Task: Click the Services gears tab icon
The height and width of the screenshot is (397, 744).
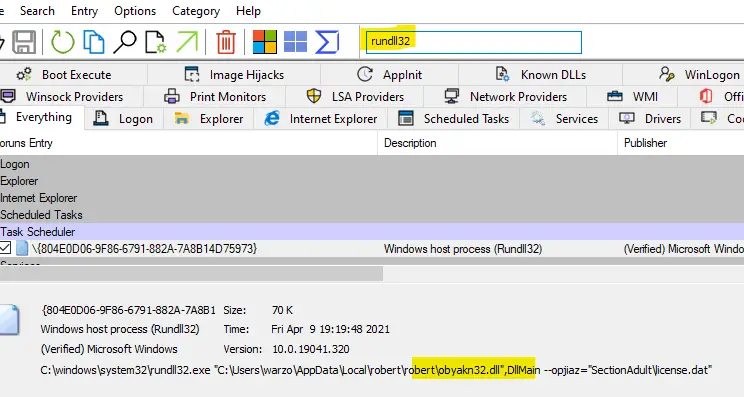Action: click(x=538, y=118)
